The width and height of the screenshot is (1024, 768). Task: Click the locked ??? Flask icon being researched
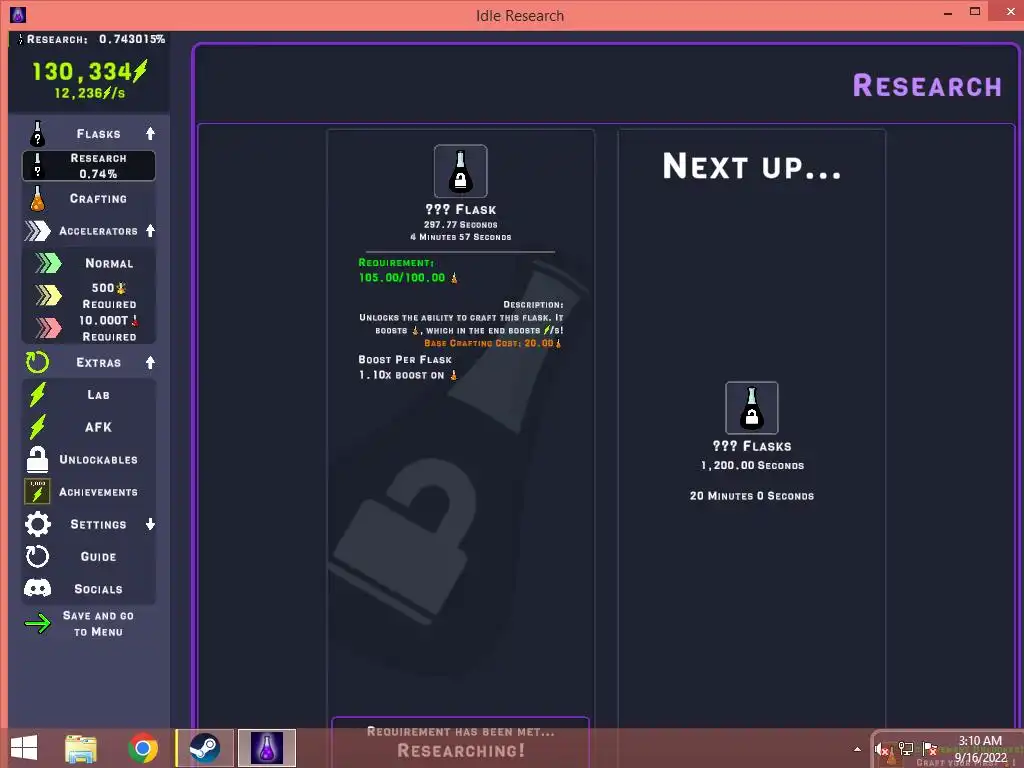point(460,171)
